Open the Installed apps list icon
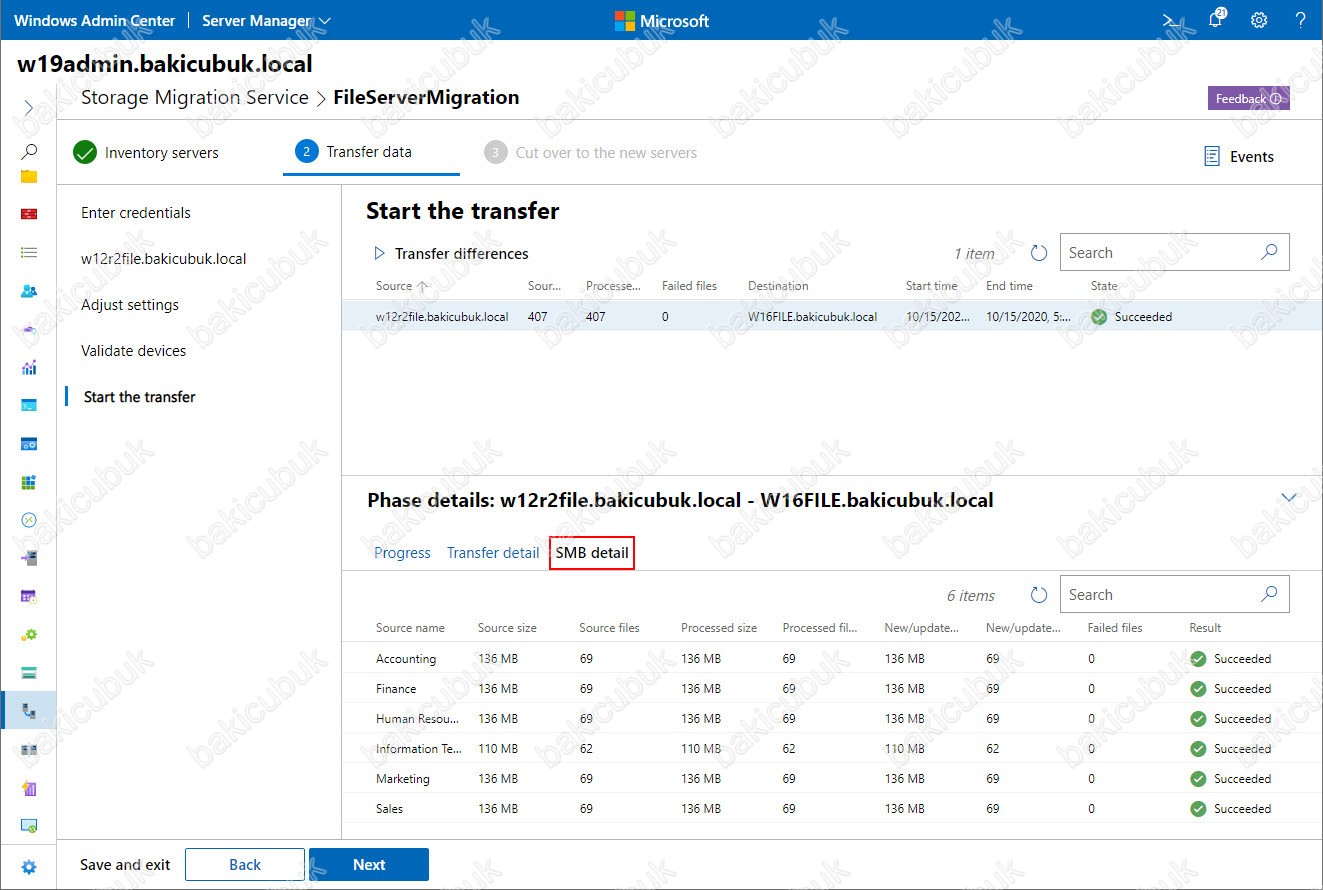This screenshot has width=1323, height=890. pyautogui.click(x=29, y=253)
